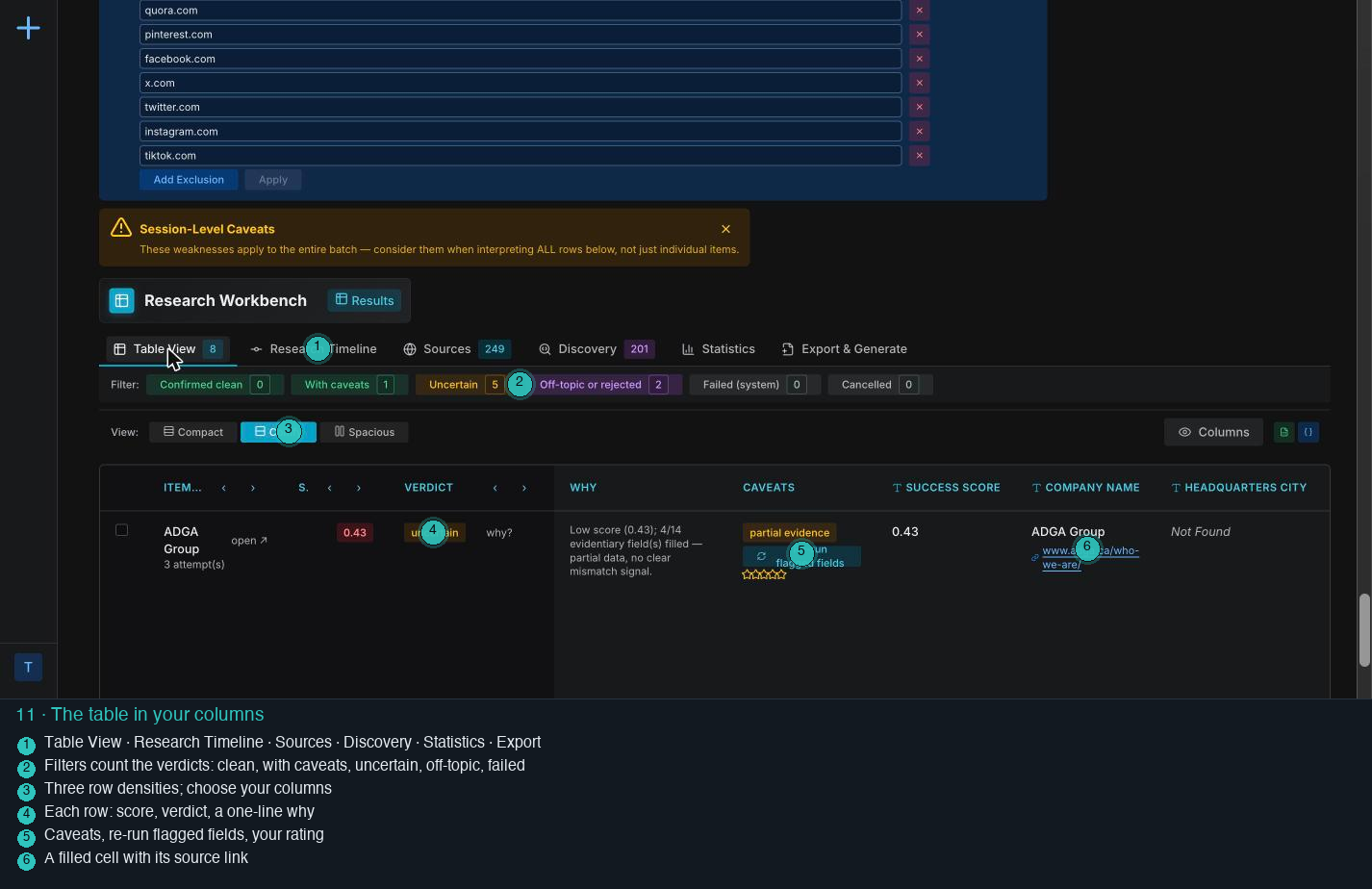Viewport: 1372px width, 889px height.
Task: Export as CSV with green file icon
Action: [1283, 432]
